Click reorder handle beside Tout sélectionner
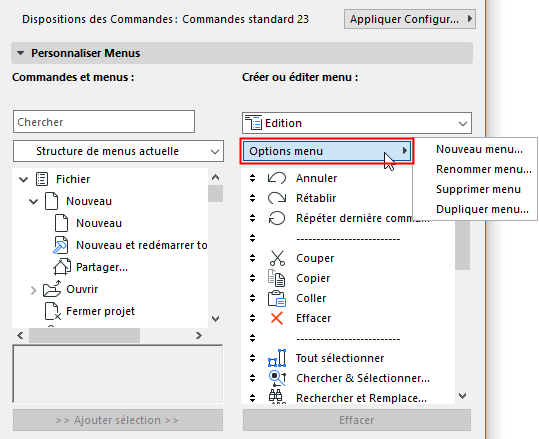Image resolution: width=539 pixels, height=439 pixels. [x=252, y=358]
